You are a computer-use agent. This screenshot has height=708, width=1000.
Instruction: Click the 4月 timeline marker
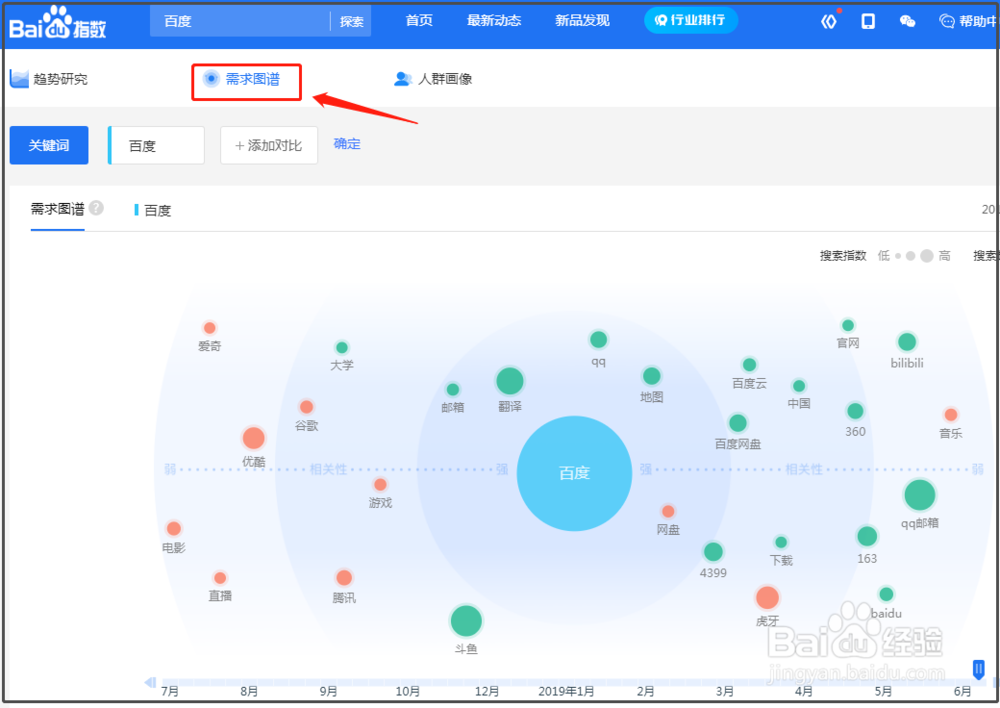tap(804, 691)
